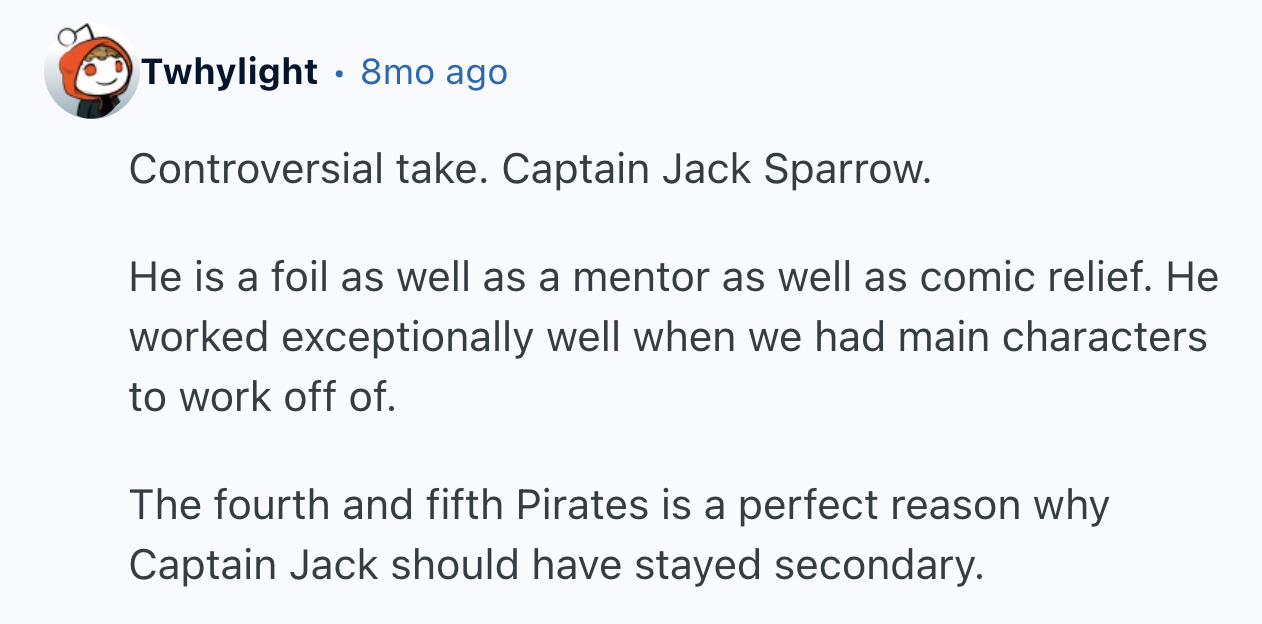The height and width of the screenshot is (624, 1262).
Task: Click the words "perfect reason why"
Action: click(922, 505)
